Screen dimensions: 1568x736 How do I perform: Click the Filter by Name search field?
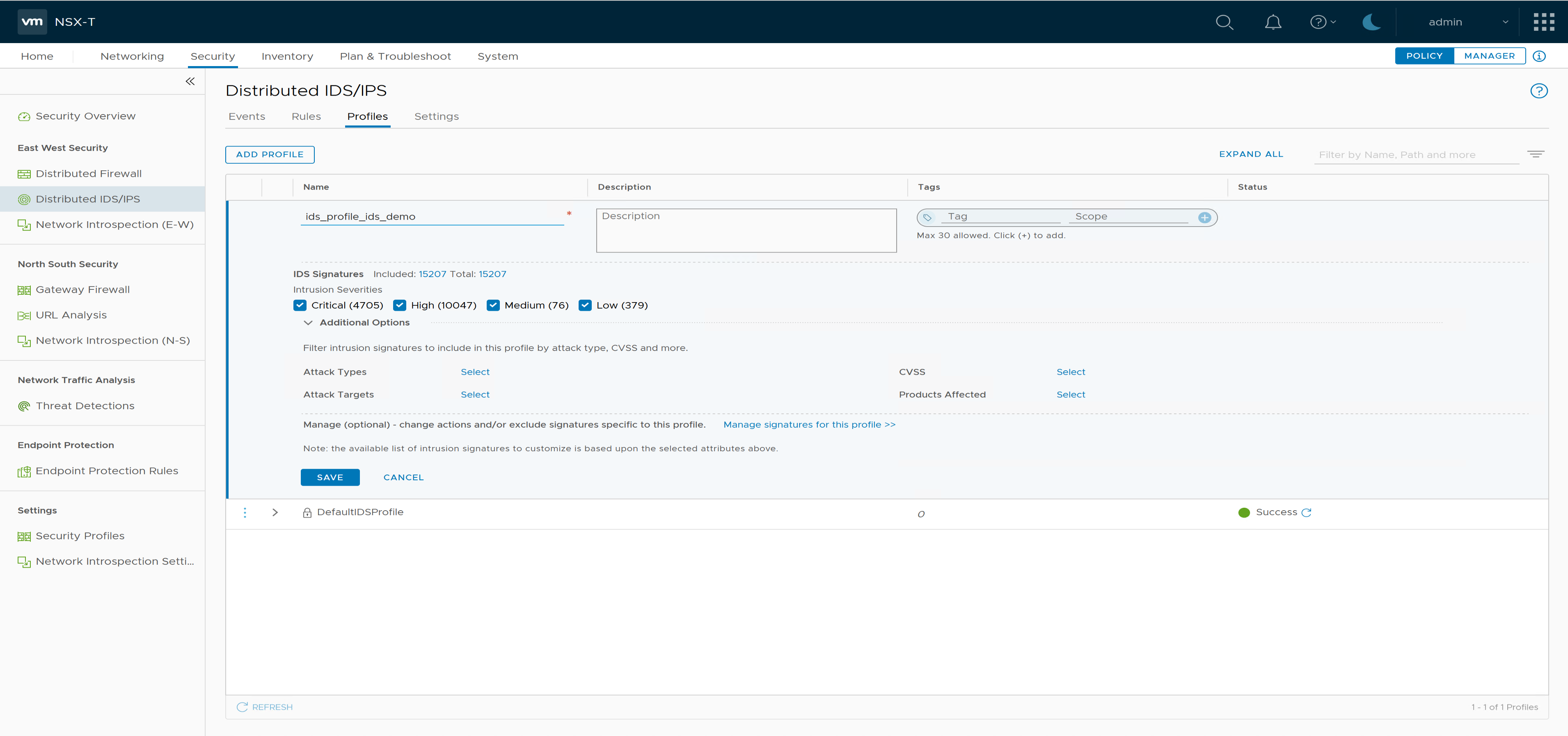[x=1417, y=155]
